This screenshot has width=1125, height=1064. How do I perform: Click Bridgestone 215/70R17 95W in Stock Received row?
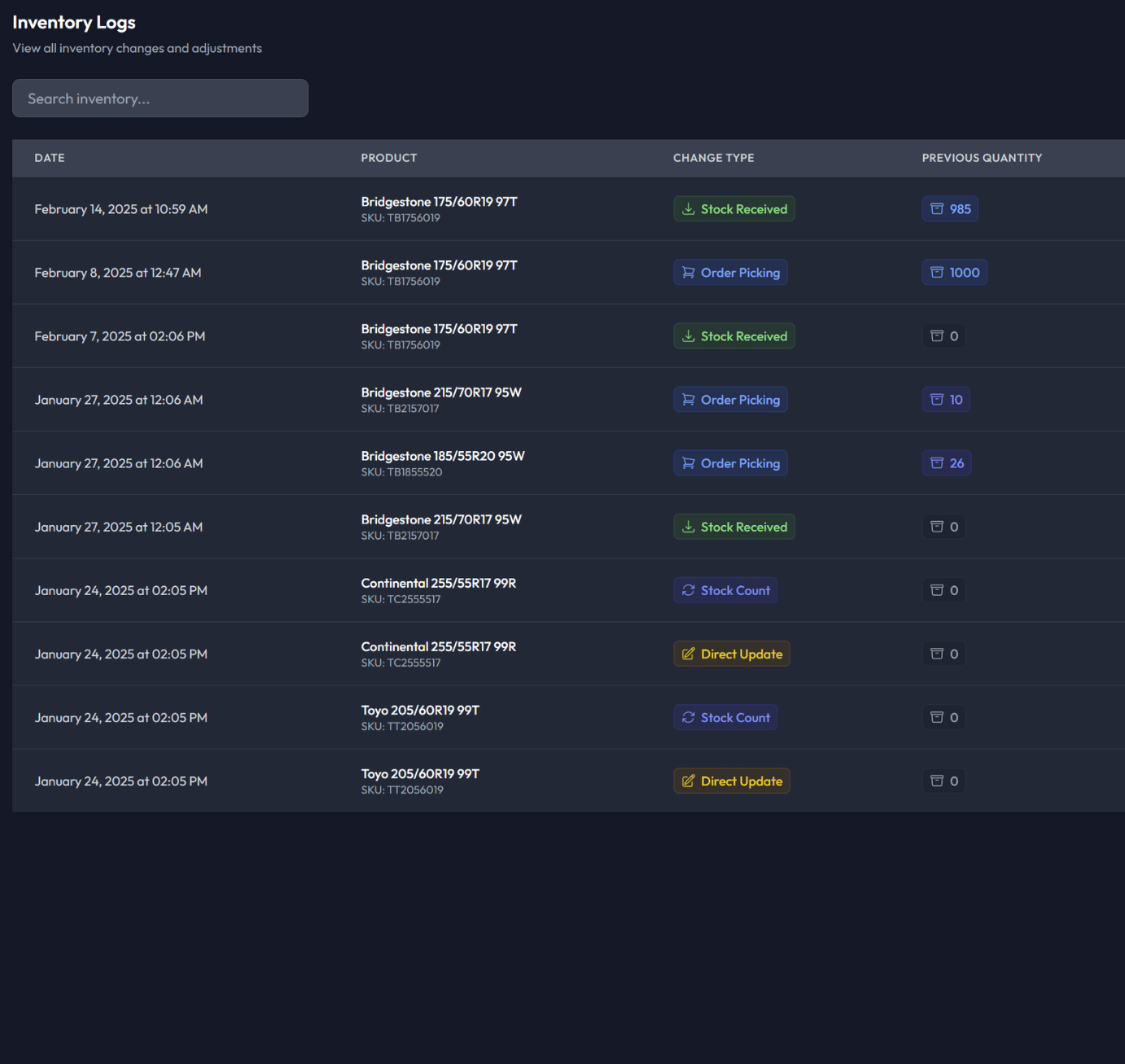tap(441, 519)
